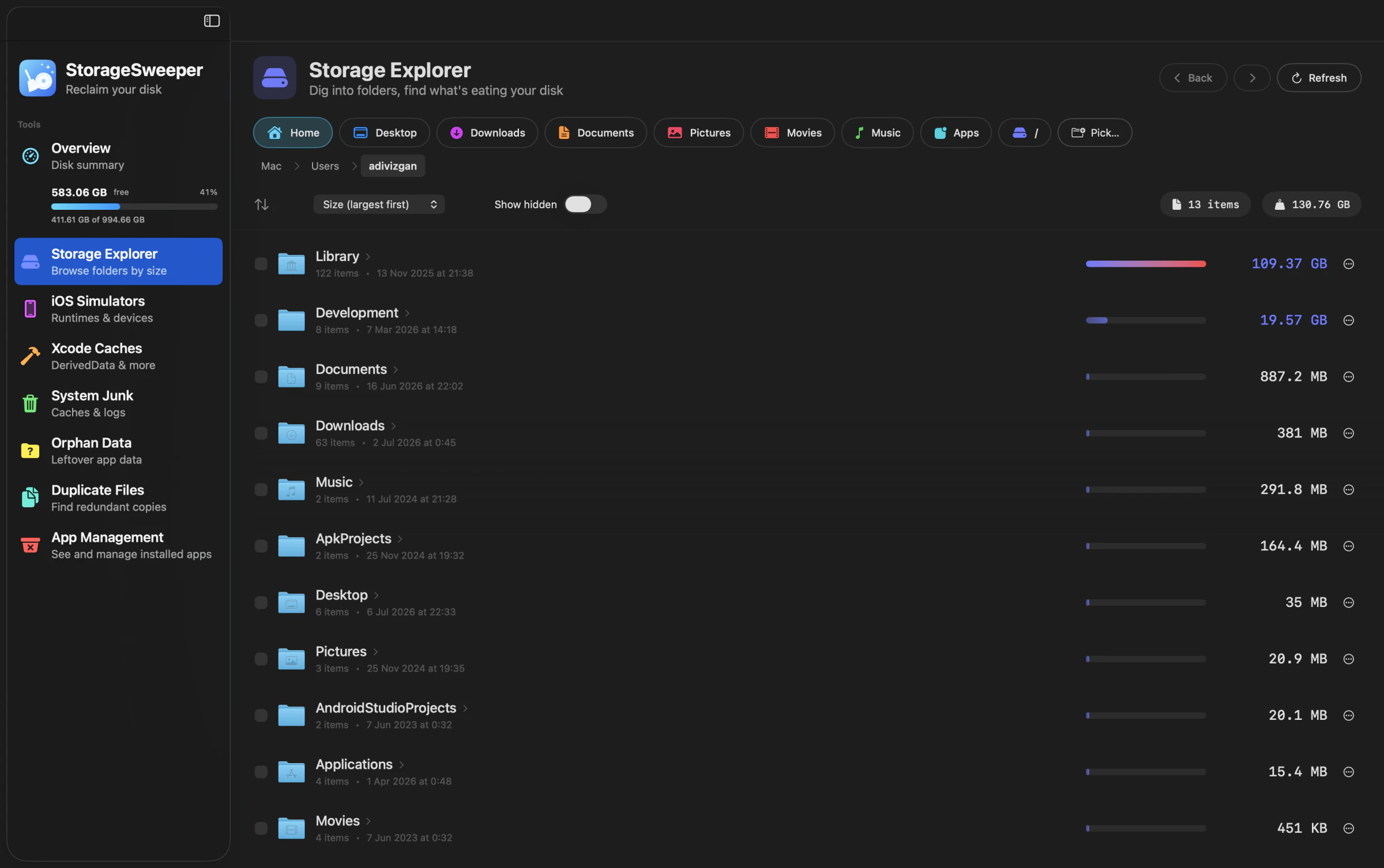
Task: Open more options for Music row
Action: pyautogui.click(x=1349, y=490)
